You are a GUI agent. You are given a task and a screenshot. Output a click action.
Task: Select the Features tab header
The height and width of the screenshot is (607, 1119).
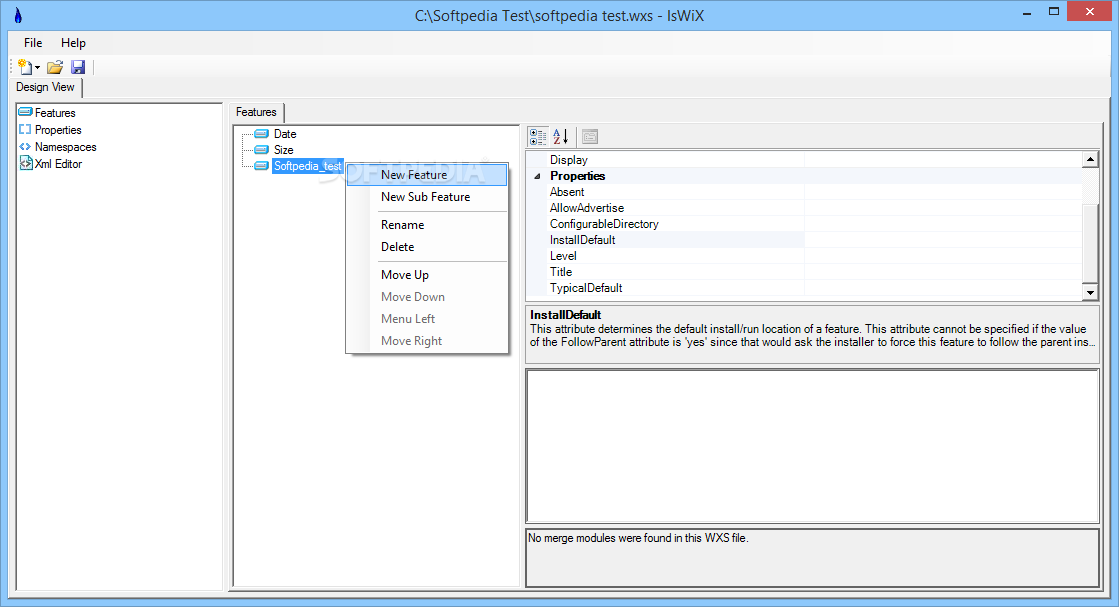(256, 112)
